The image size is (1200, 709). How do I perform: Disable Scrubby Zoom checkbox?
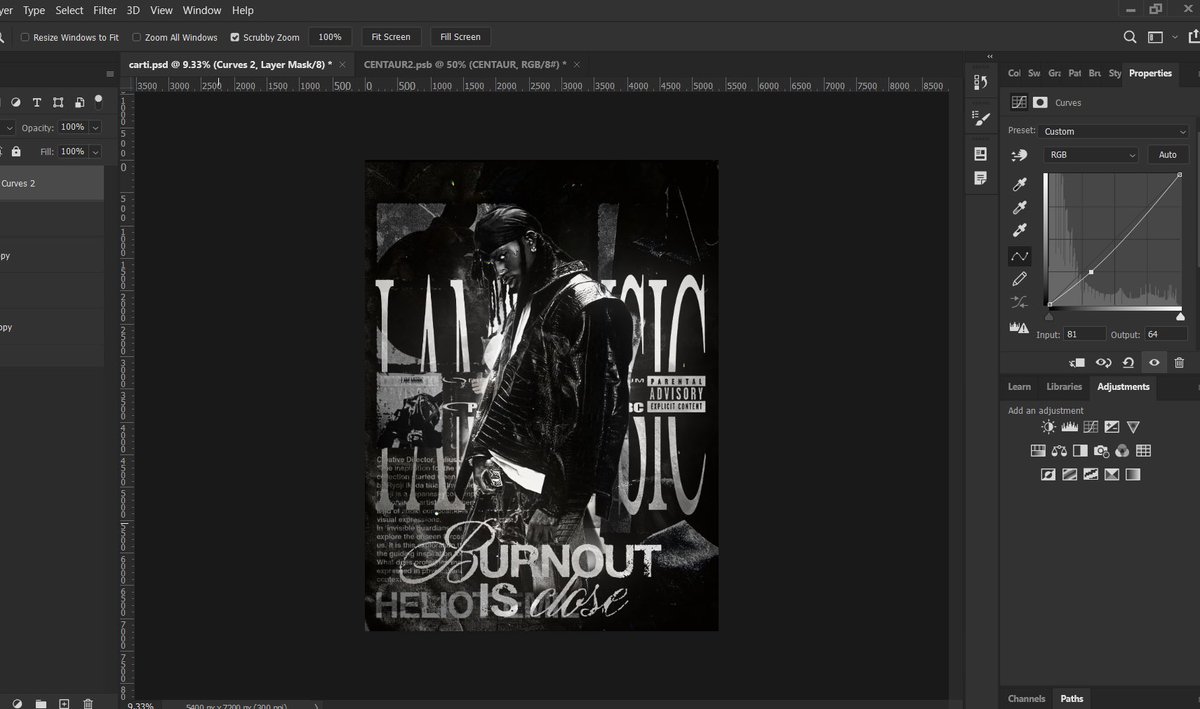235,37
